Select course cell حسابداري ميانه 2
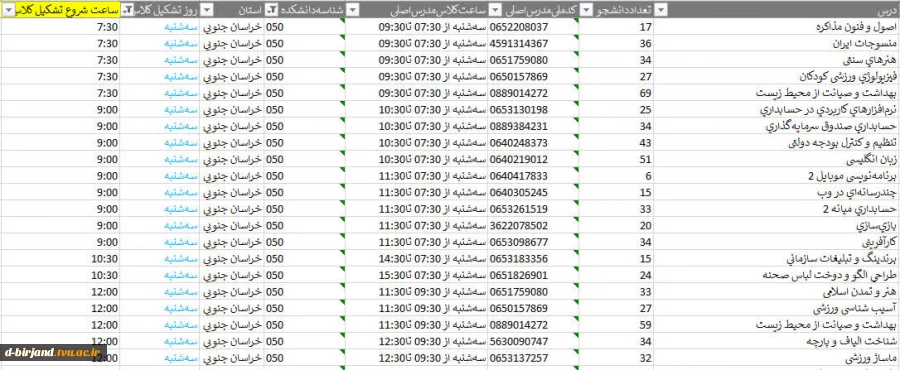900x370 pixels. click(x=777, y=209)
